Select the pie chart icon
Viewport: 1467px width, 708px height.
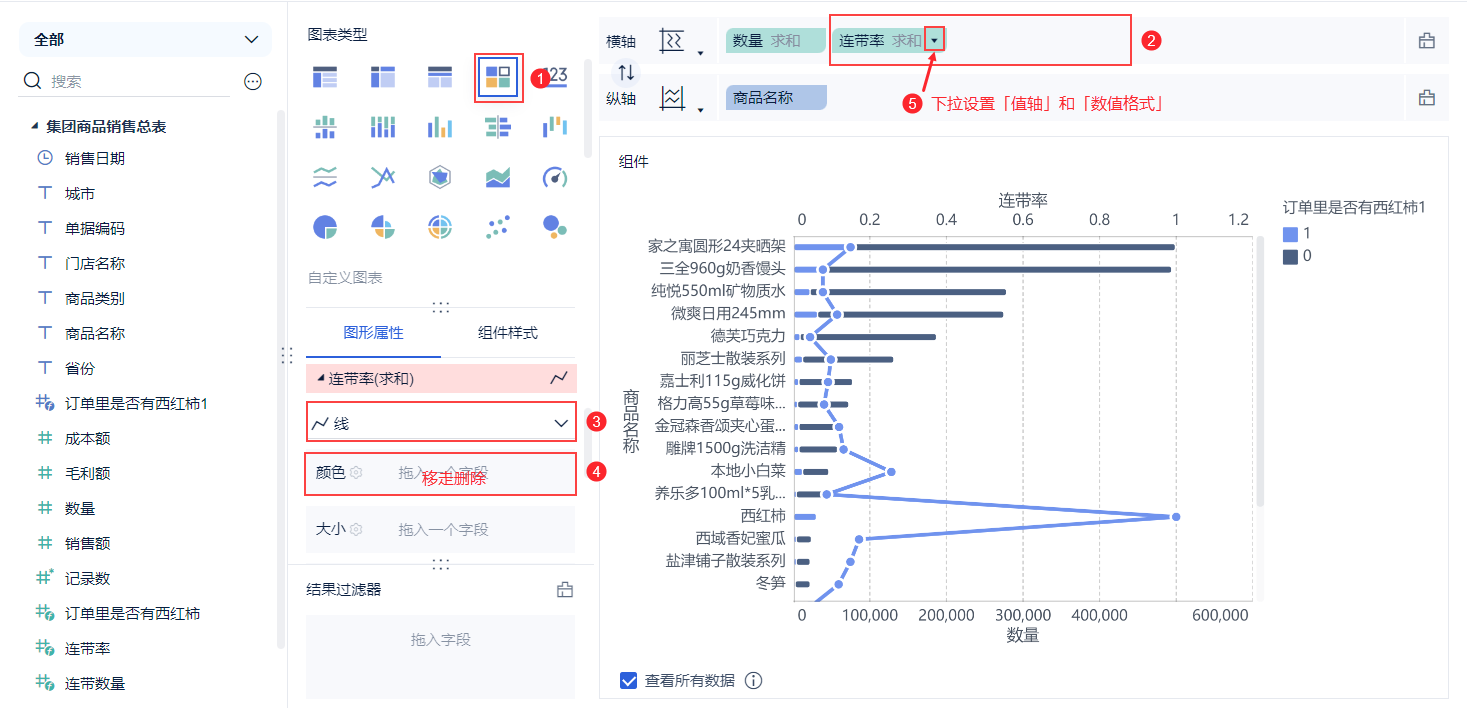click(325, 227)
